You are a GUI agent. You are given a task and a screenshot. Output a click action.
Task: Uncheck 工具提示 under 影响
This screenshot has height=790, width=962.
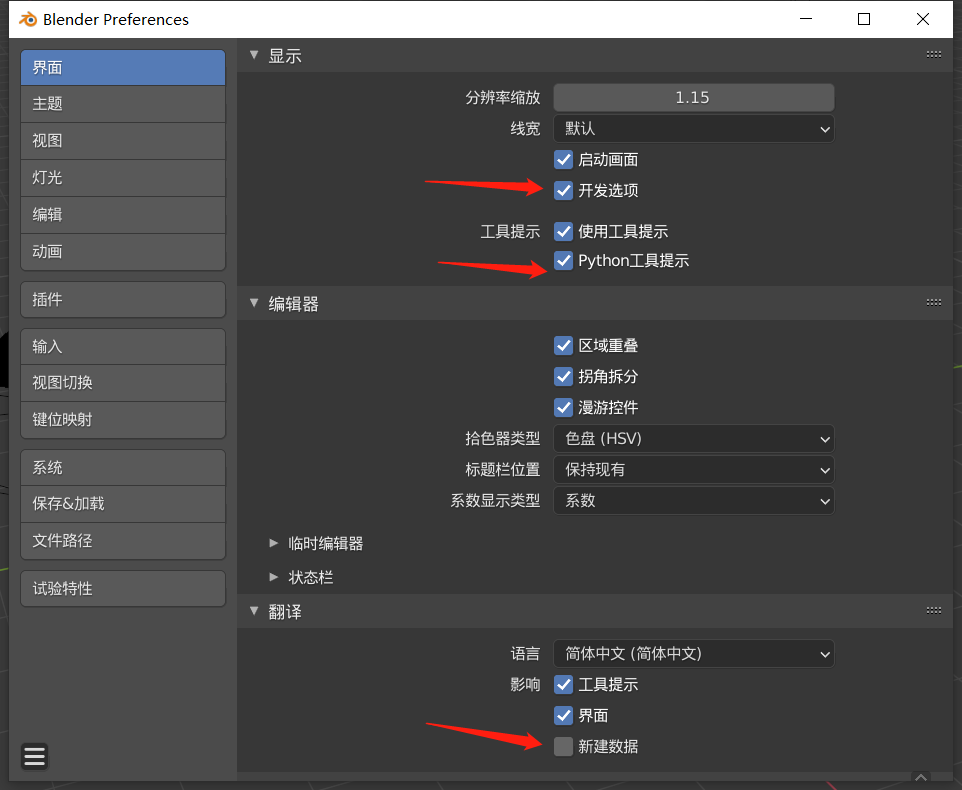563,685
